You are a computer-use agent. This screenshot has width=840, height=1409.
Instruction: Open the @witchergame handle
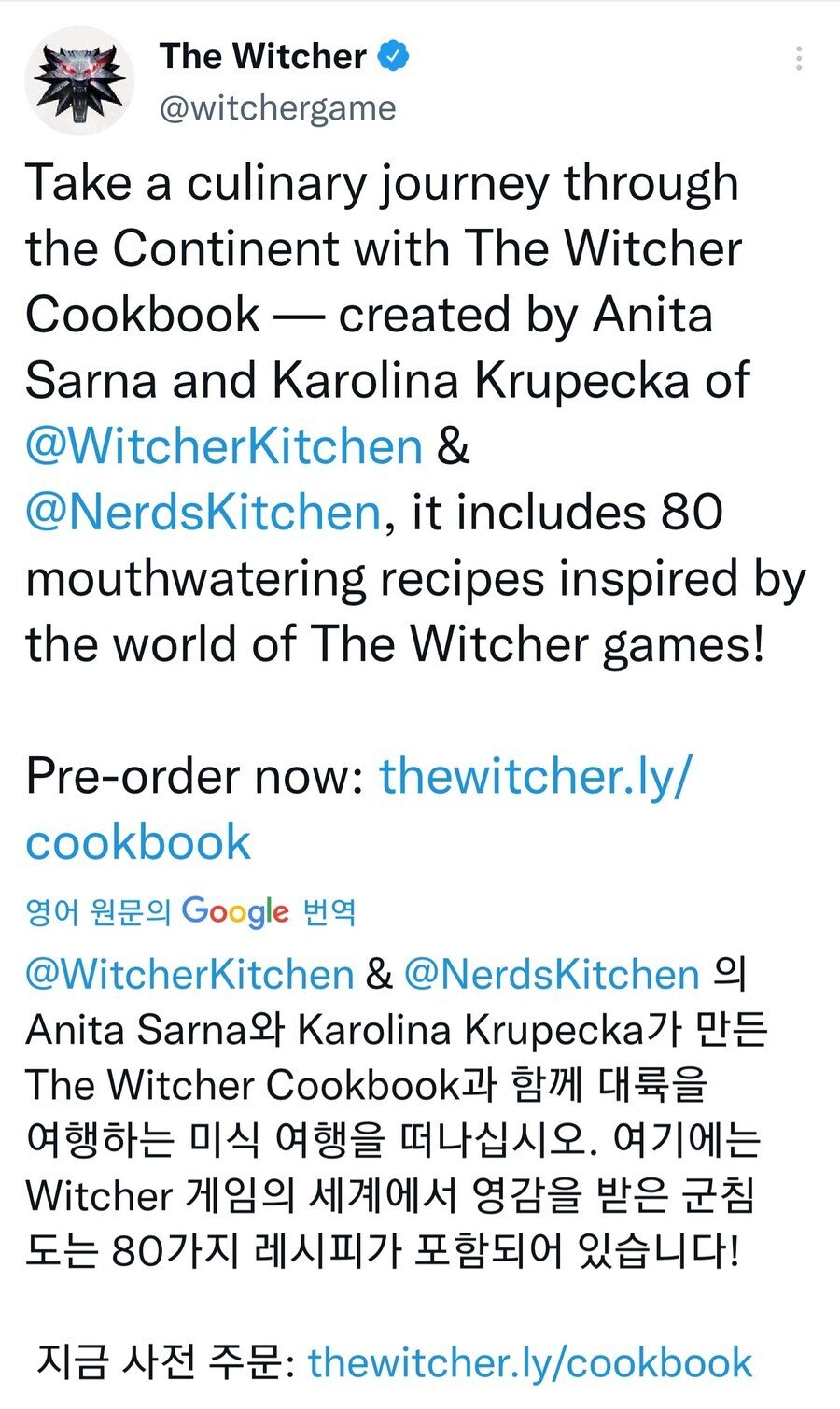pyautogui.click(x=278, y=108)
